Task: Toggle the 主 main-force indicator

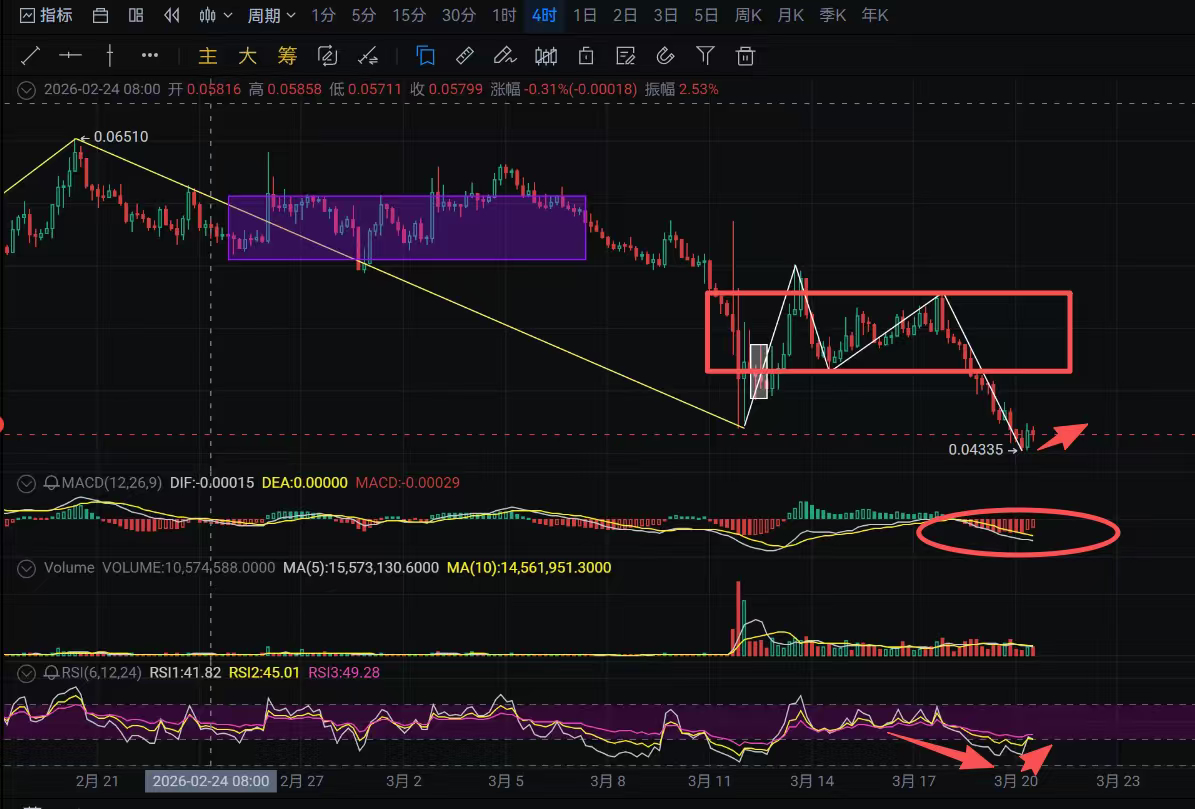Action: click(208, 56)
